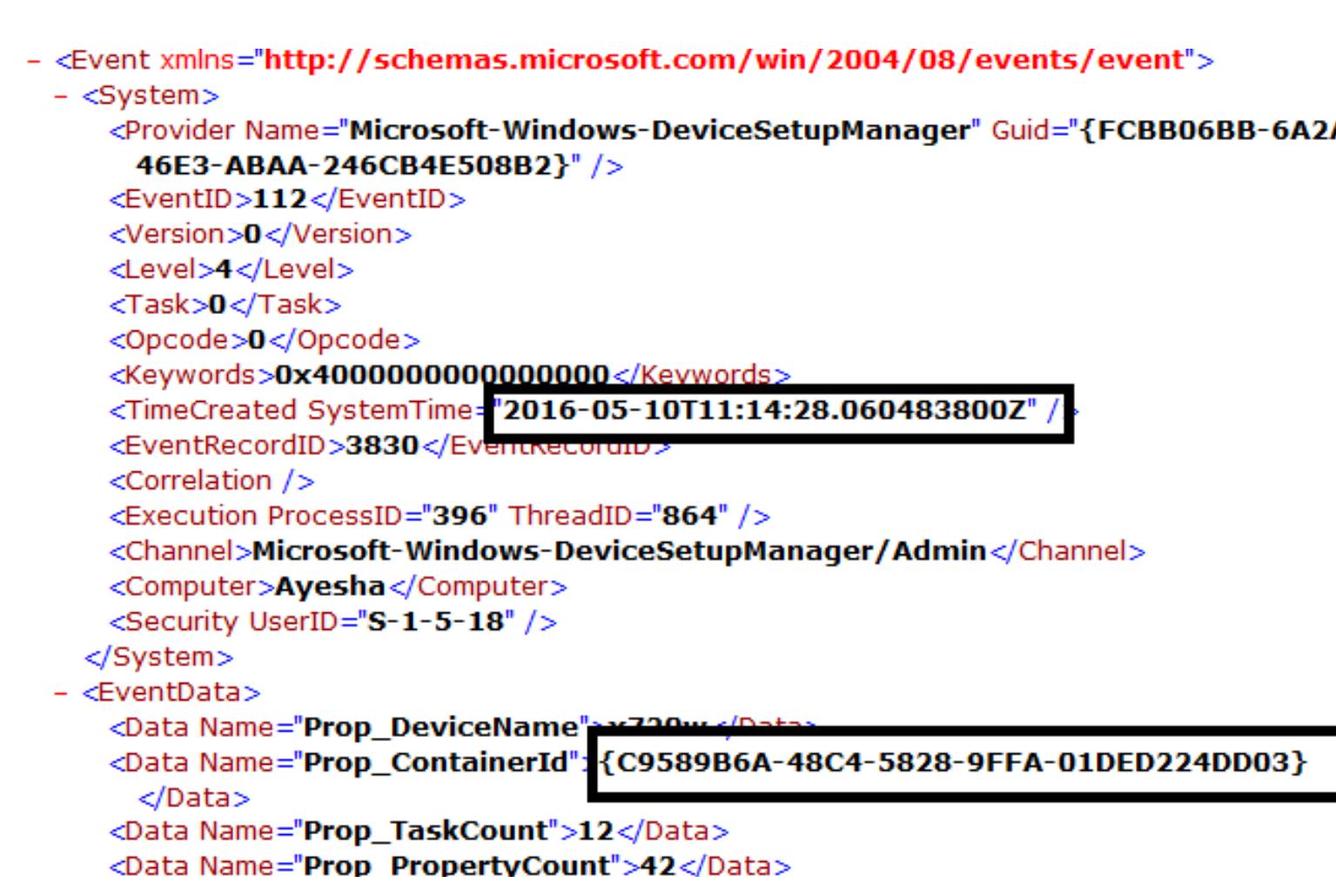The width and height of the screenshot is (1336, 896).
Task: Select Security UserID S-1-5-18
Action: pos(436,622)
